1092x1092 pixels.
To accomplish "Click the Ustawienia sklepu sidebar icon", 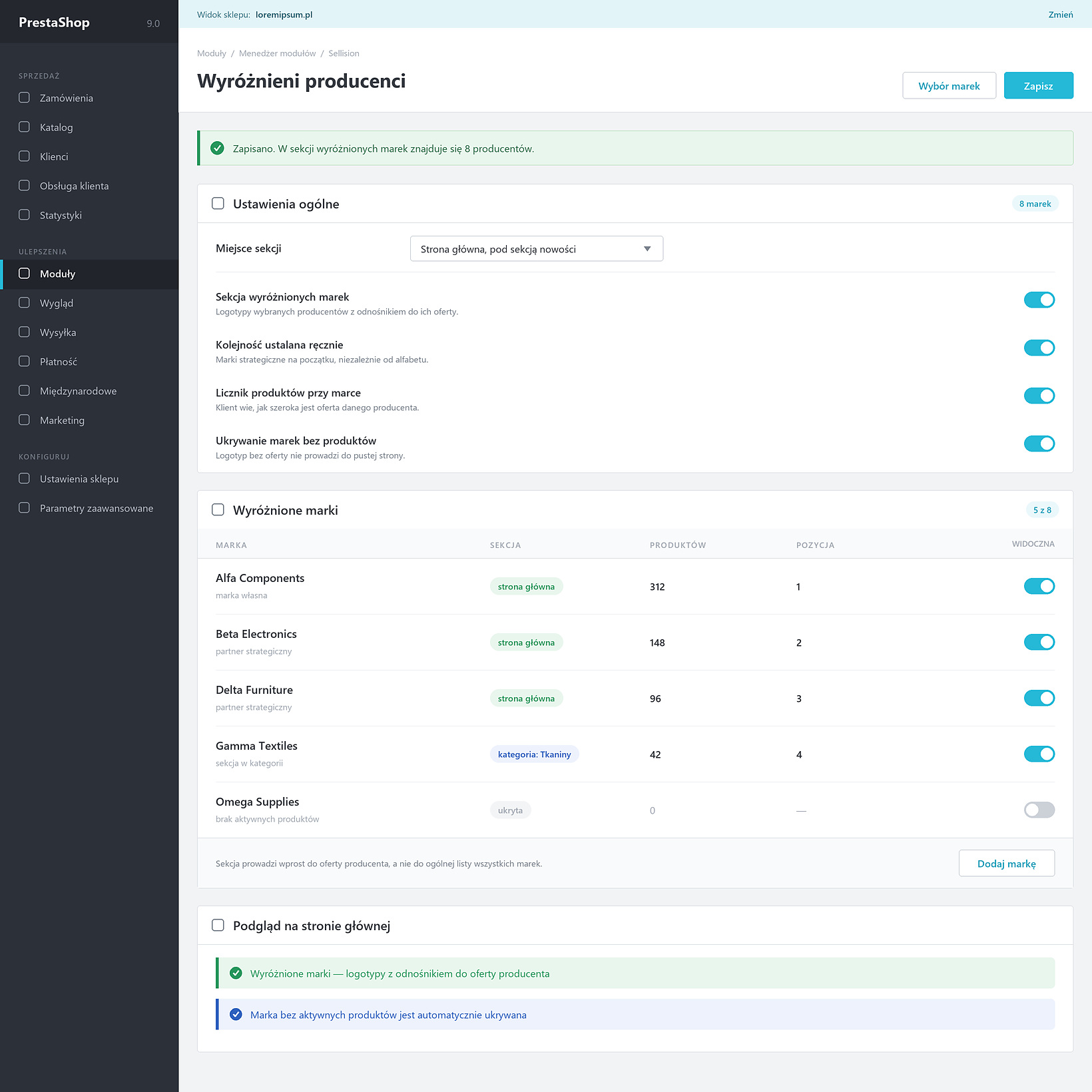I will pos(25,479).
